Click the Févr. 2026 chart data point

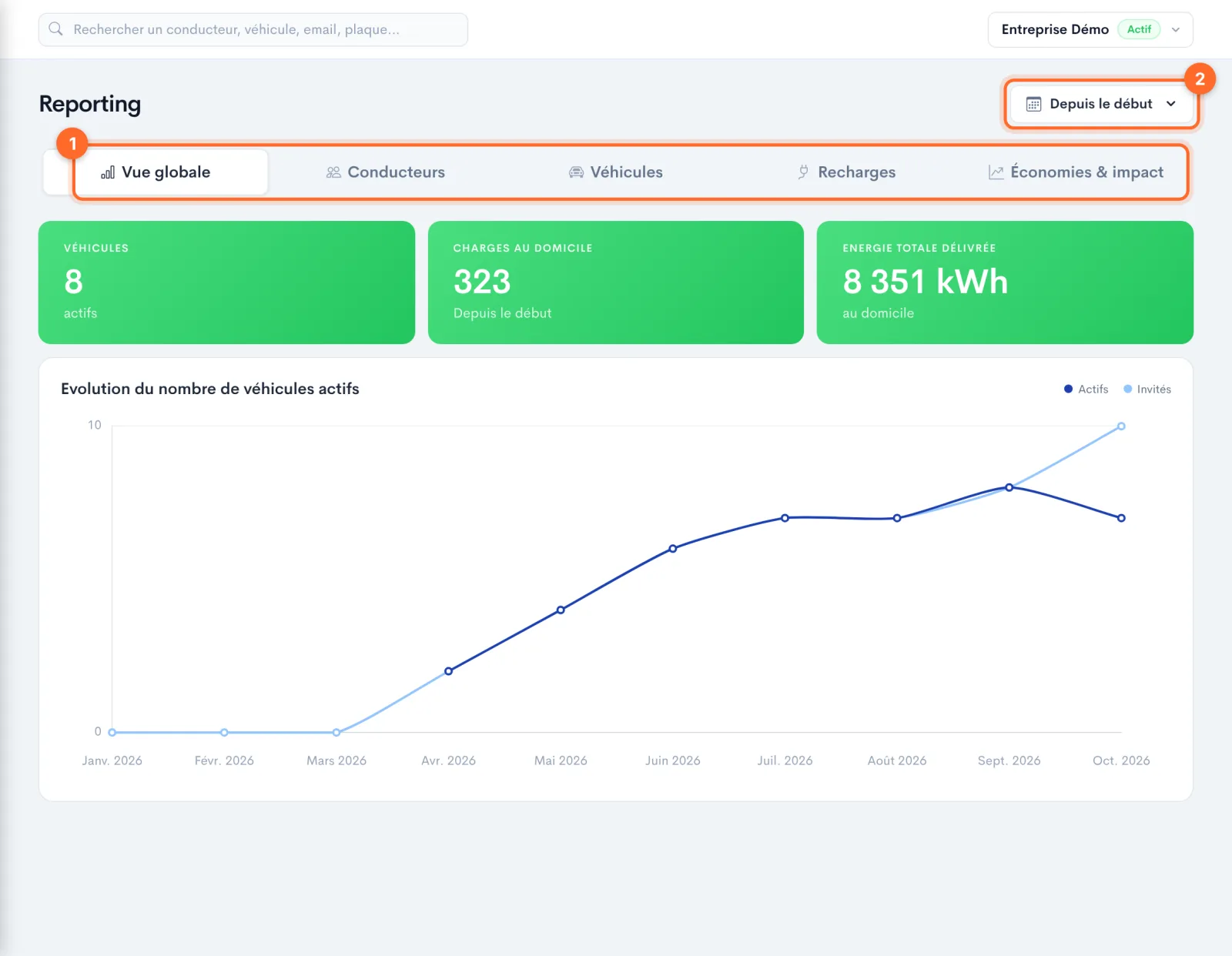[x=224, y=732]
